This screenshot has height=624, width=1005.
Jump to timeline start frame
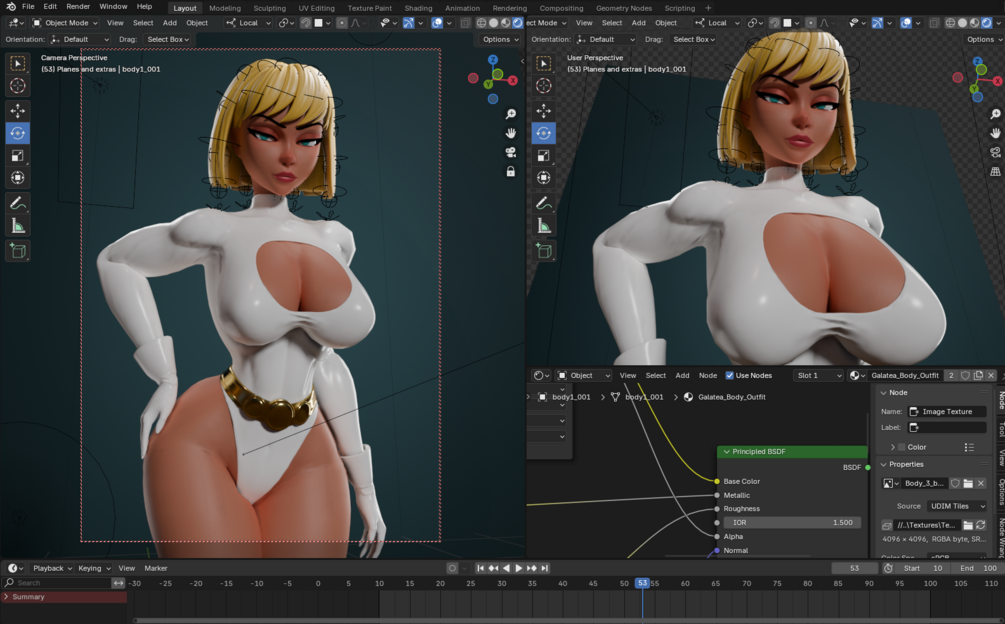tap(480, 568)
